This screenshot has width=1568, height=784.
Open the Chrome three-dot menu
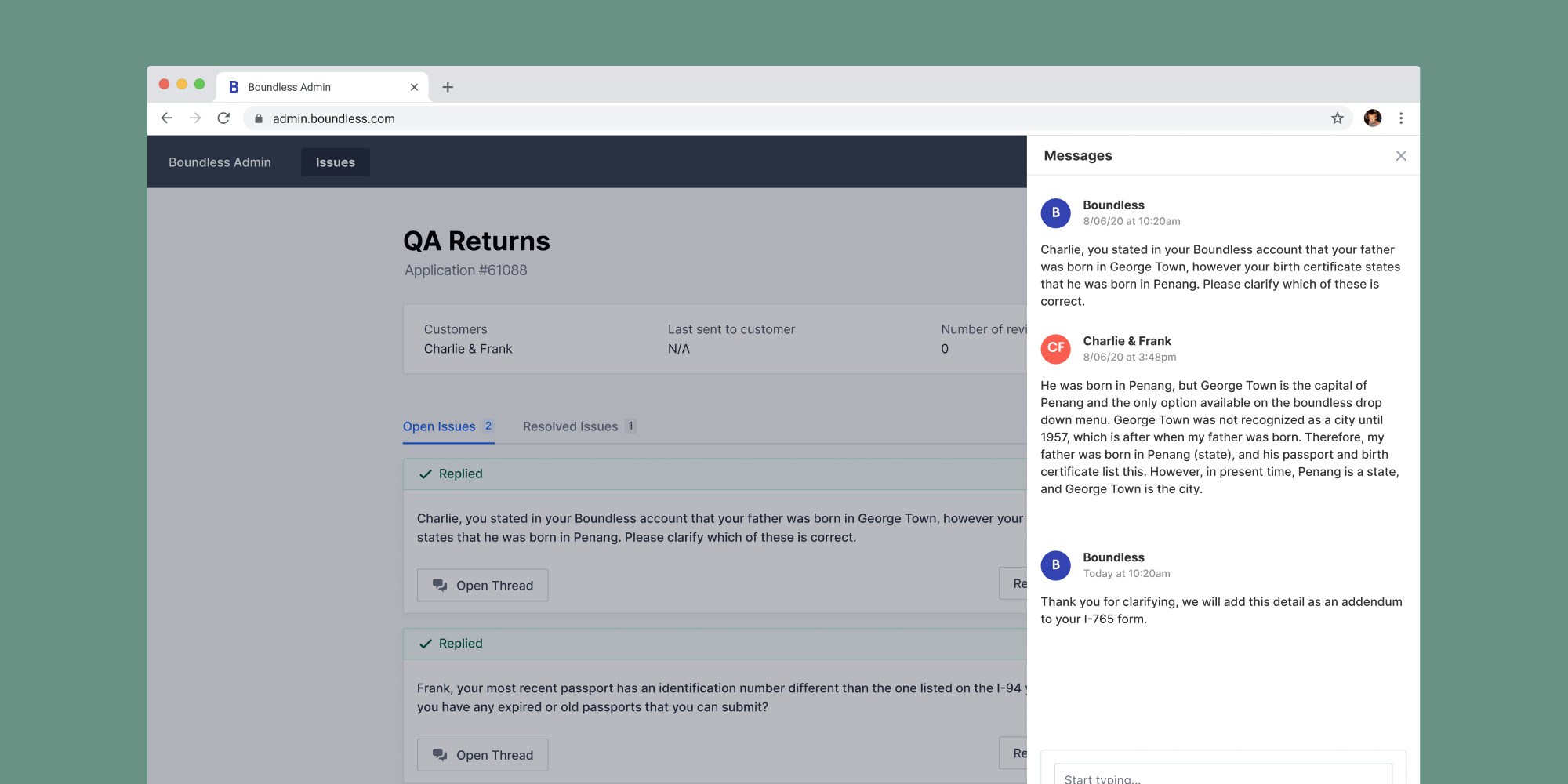point(1401,118)
